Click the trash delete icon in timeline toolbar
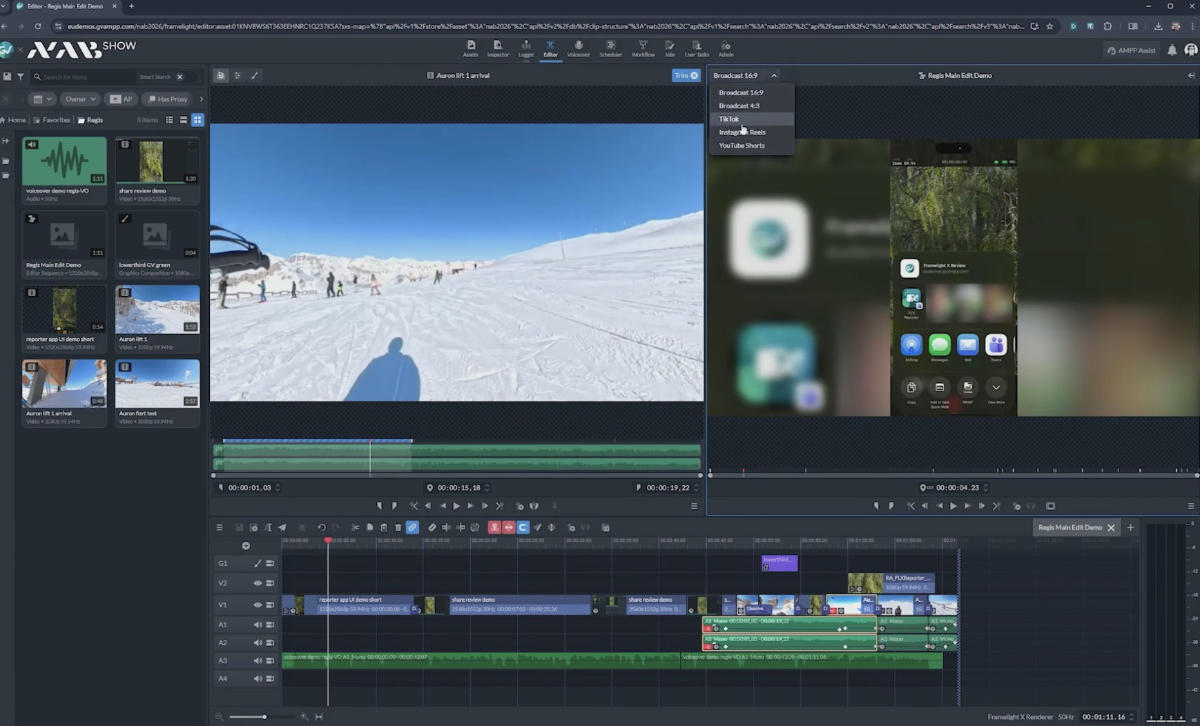This screenshot has height=726, width=1200. click(x=398, y=527)
